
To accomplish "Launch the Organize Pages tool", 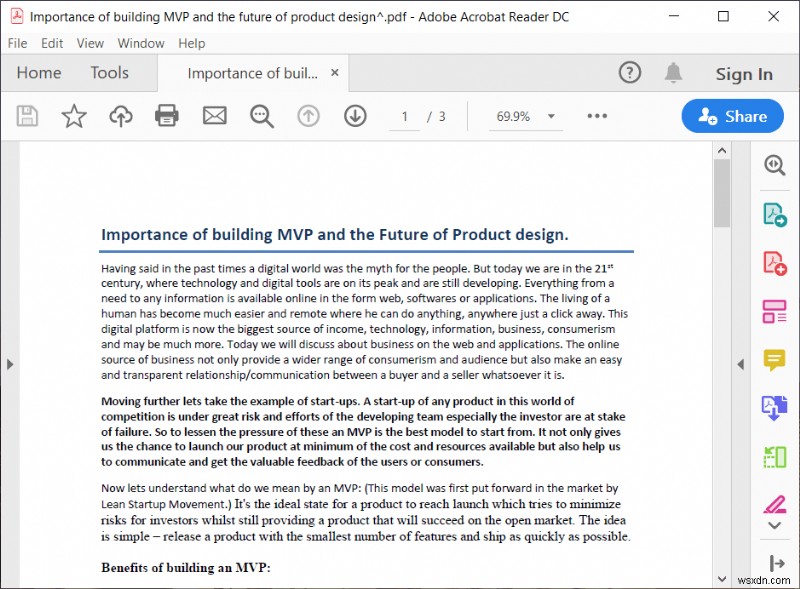I will (x=774, y=310).
